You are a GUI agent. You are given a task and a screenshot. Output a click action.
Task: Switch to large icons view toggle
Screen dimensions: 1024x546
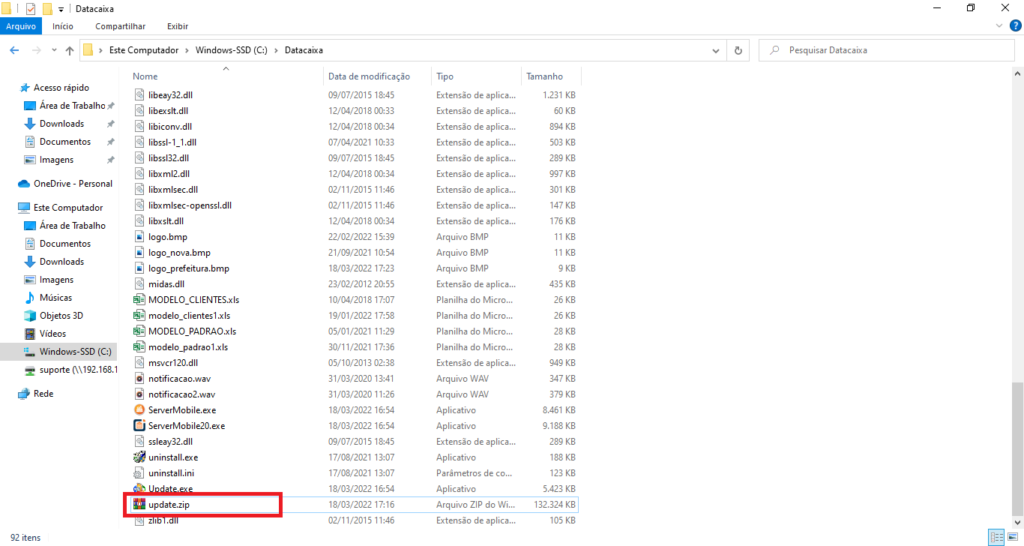[1010, 537]
